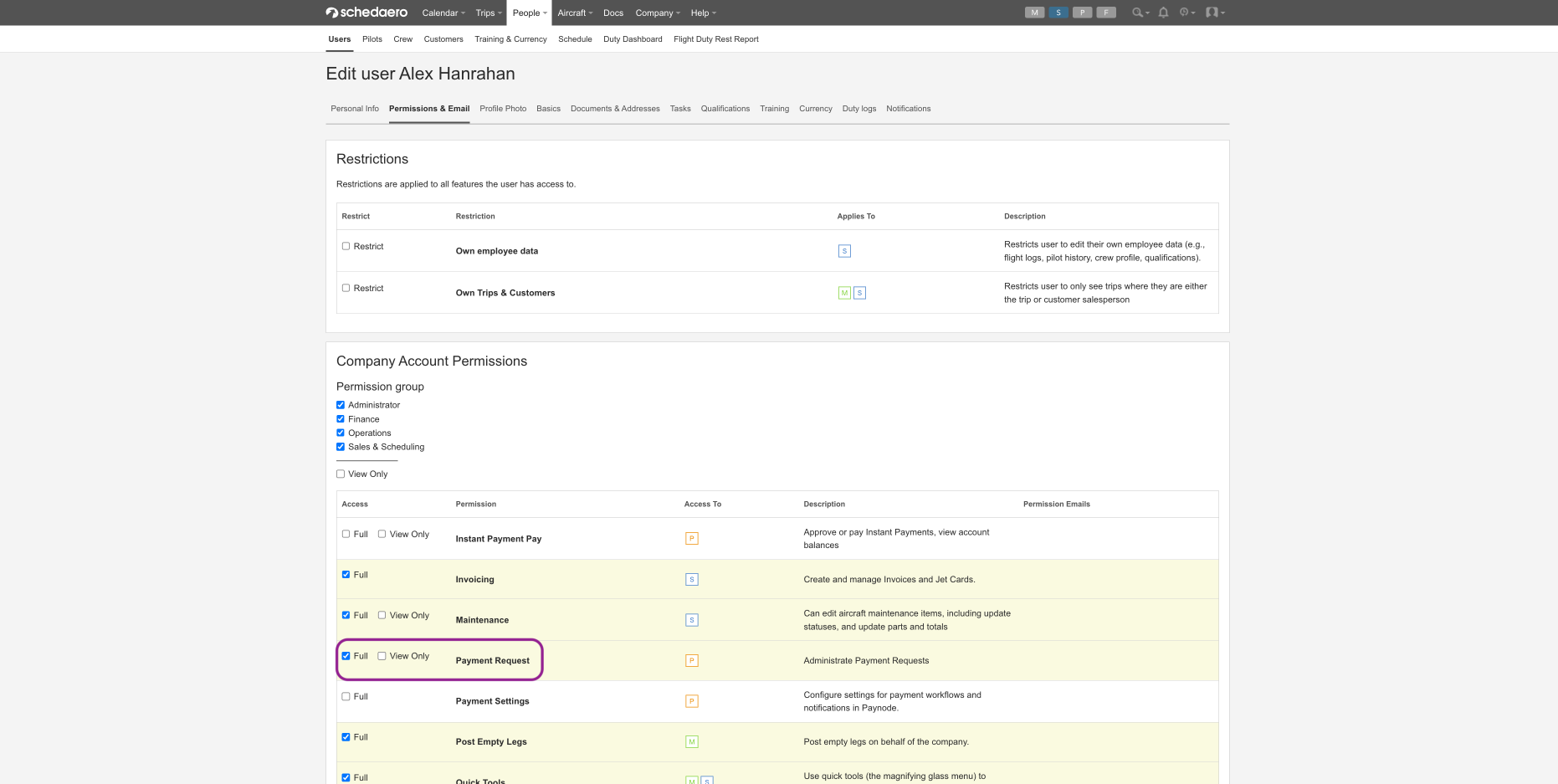
Task: Open Flight Duty Rest Report link
Action: 716,39
